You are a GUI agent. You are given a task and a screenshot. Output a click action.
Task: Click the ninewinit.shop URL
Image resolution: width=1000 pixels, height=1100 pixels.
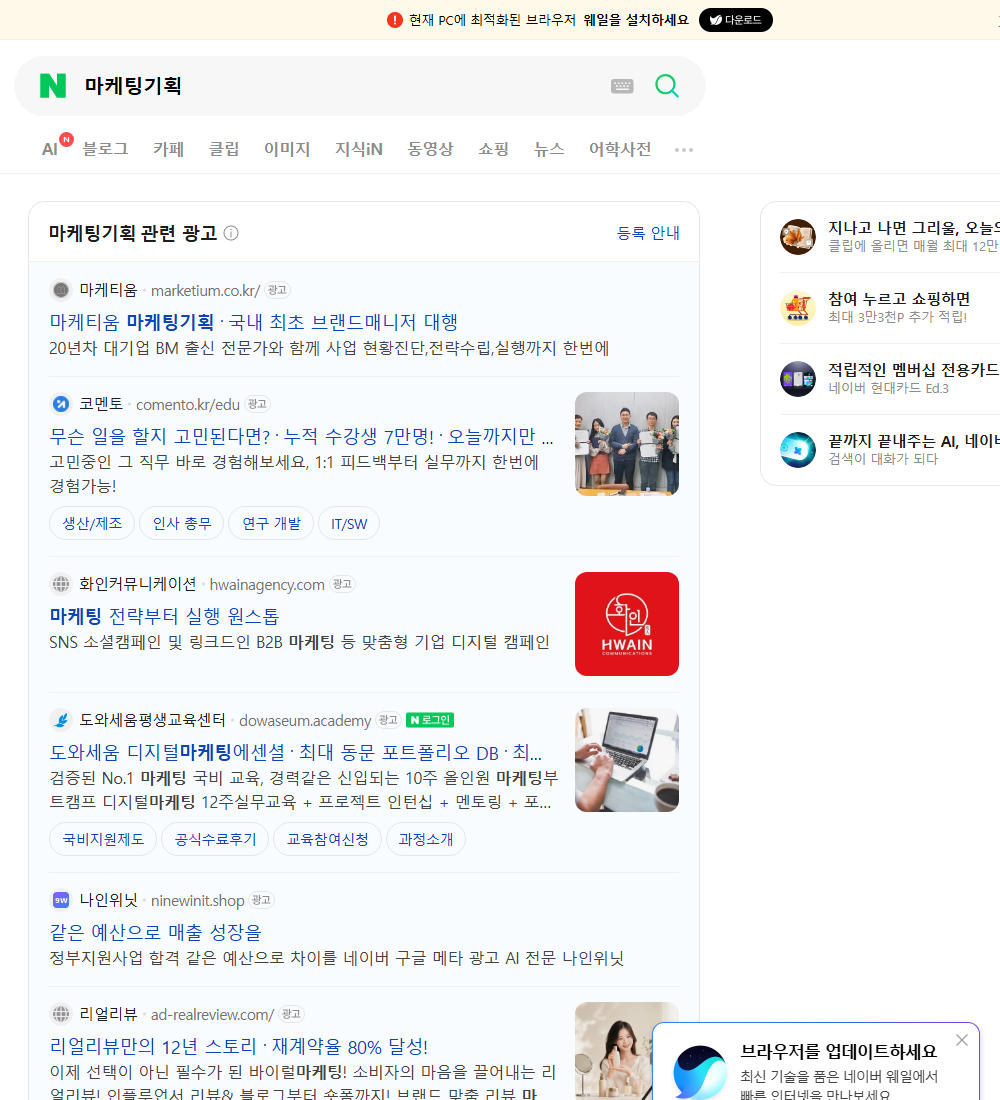pos(197,900)
